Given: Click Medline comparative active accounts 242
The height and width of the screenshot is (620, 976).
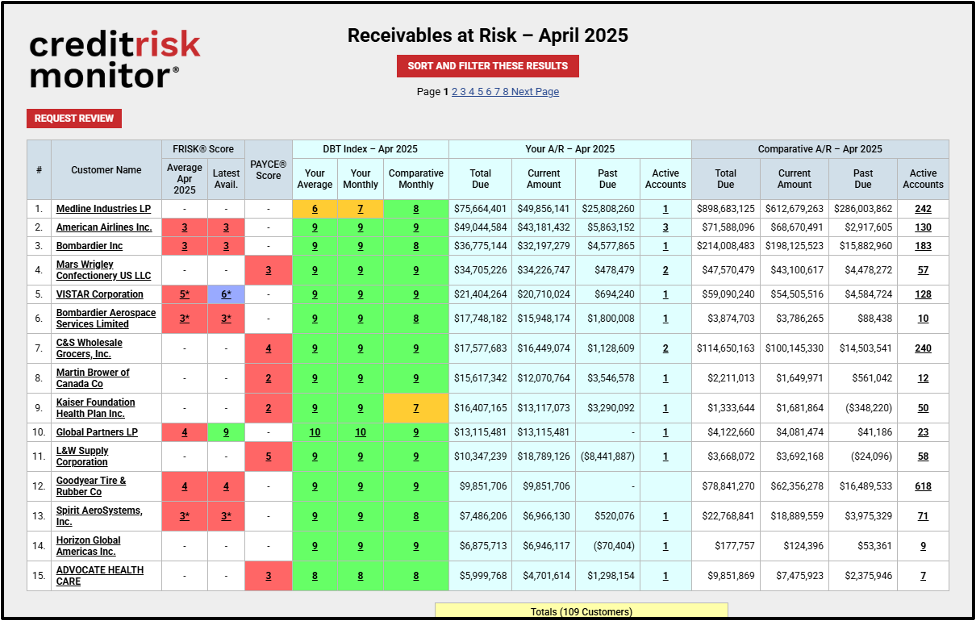Looking at the screenshot, I should click(923, 209).
